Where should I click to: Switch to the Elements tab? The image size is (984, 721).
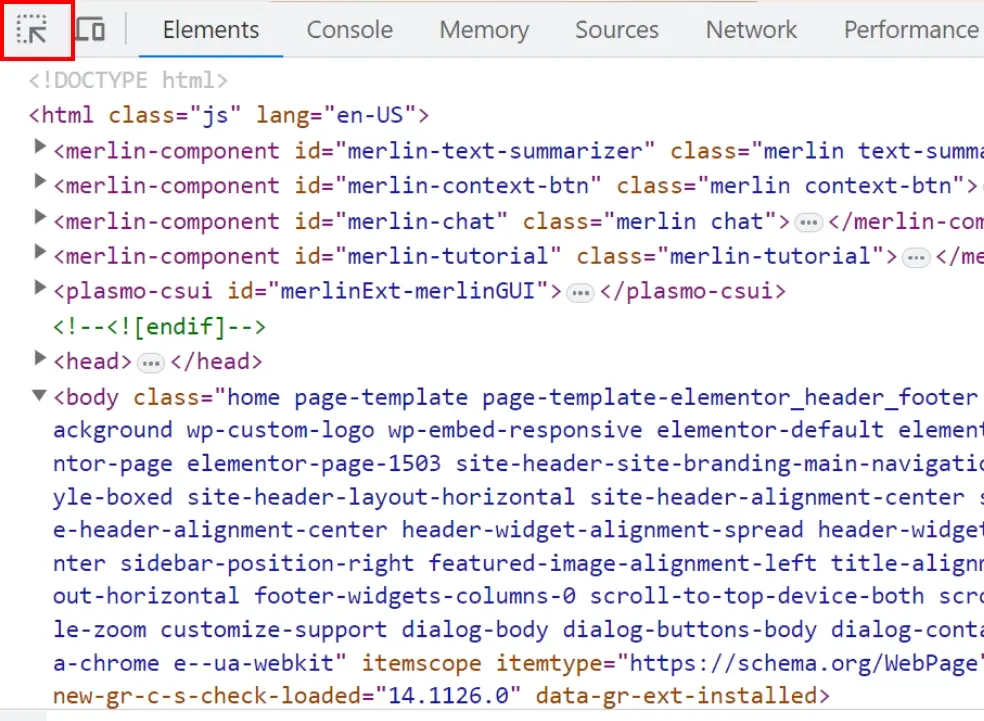[x=211, y=29]
